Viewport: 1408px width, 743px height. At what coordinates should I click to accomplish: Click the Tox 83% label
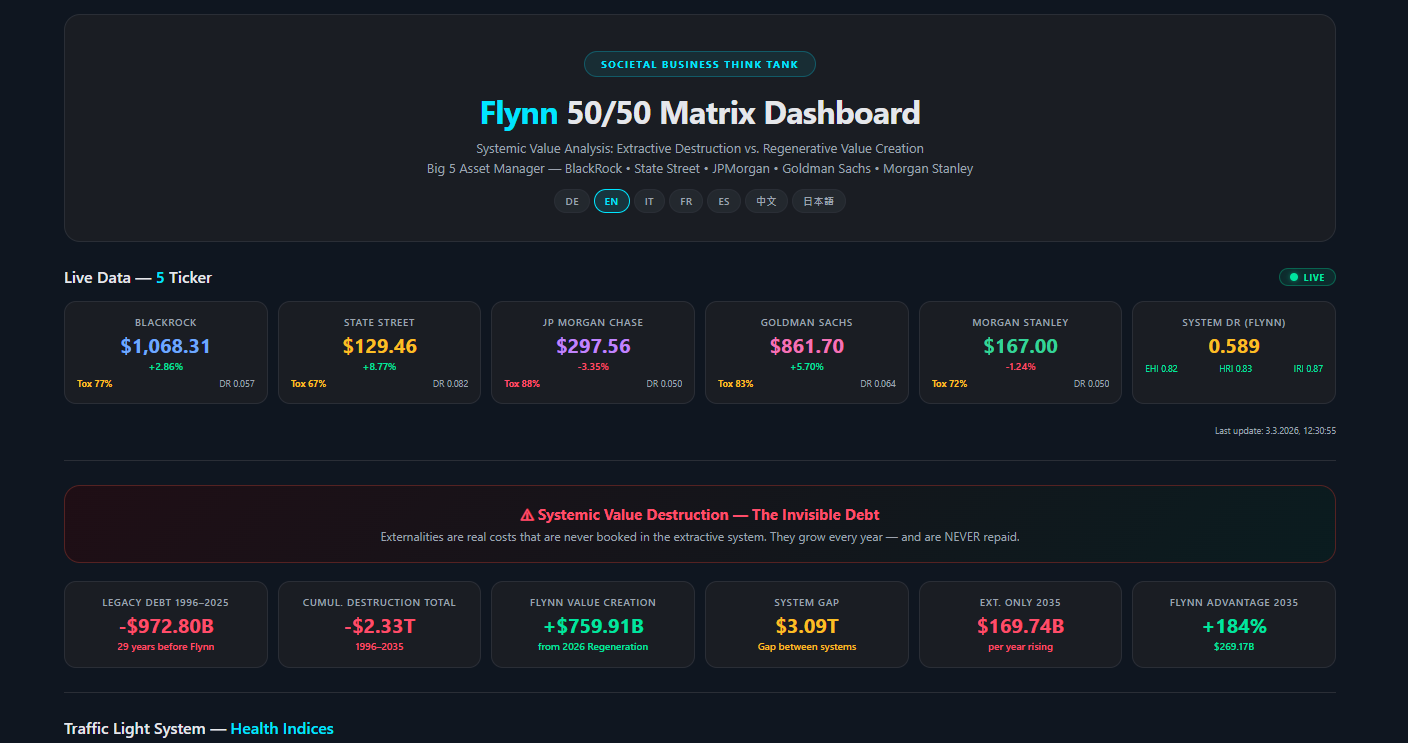736,384
